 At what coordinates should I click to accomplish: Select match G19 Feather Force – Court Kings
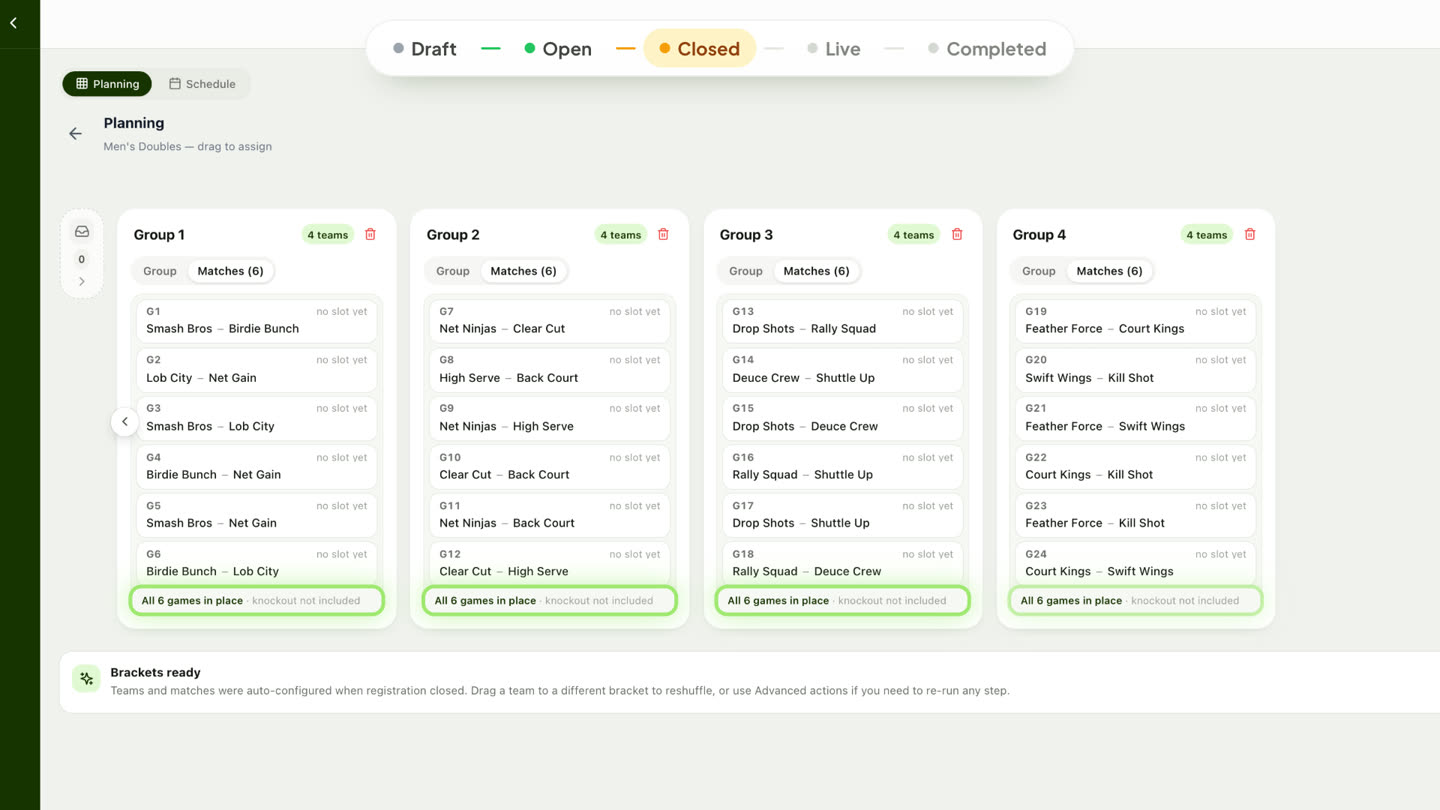[x=1136, y=321]
